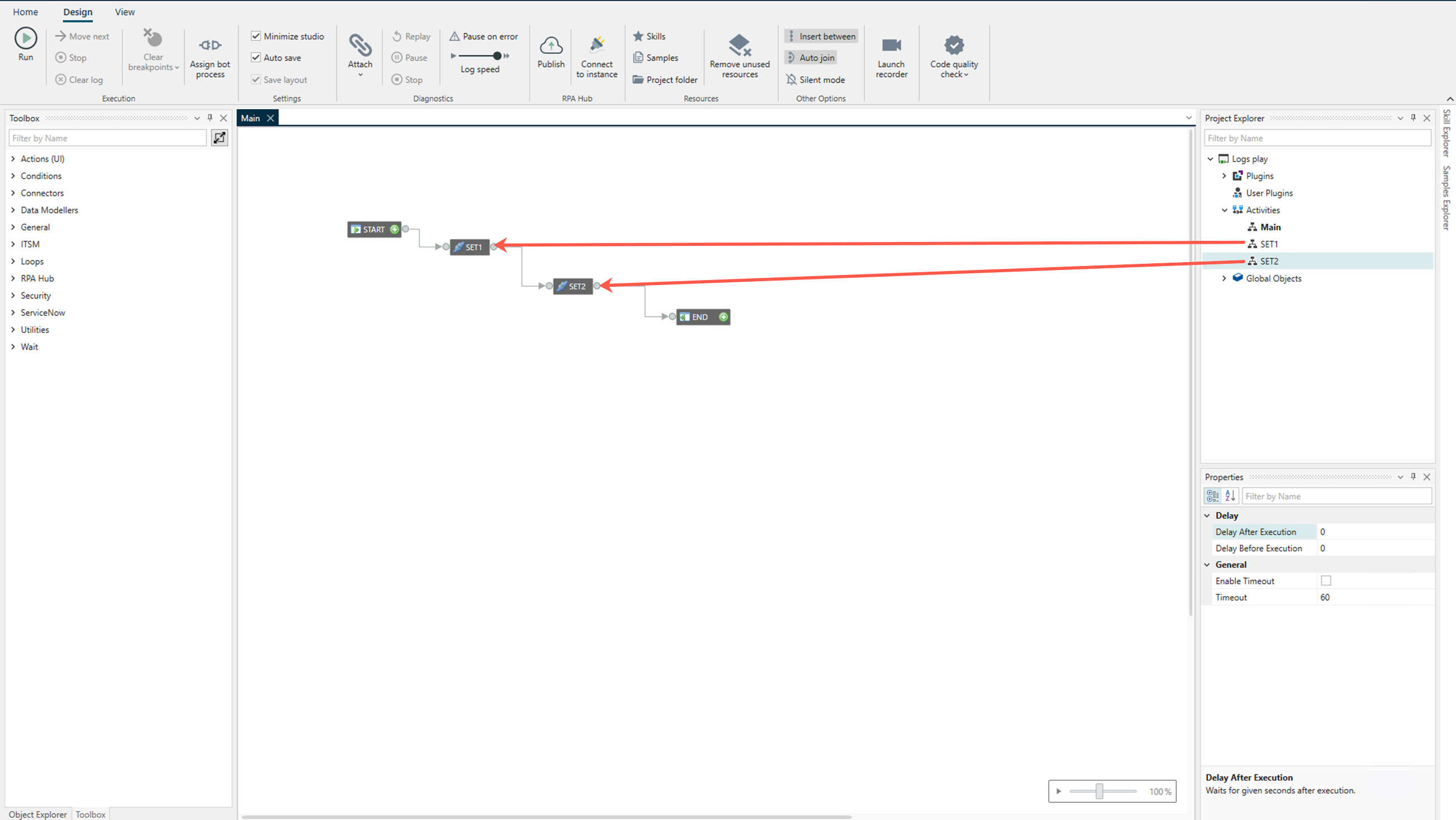Enable Timeout checkbox in Properties
This screenshot has width=1456, height=820.
(1326, 581)
